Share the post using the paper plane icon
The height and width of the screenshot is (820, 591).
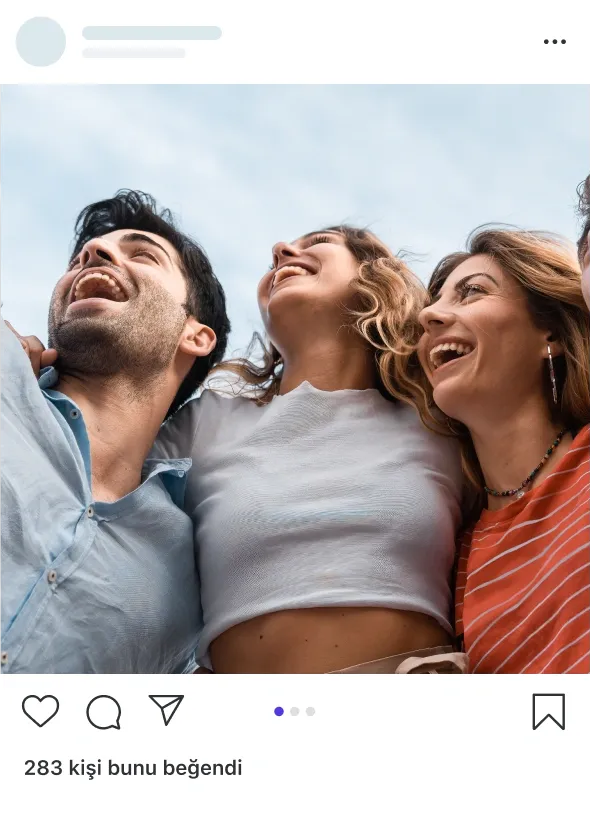pos(166,710)
